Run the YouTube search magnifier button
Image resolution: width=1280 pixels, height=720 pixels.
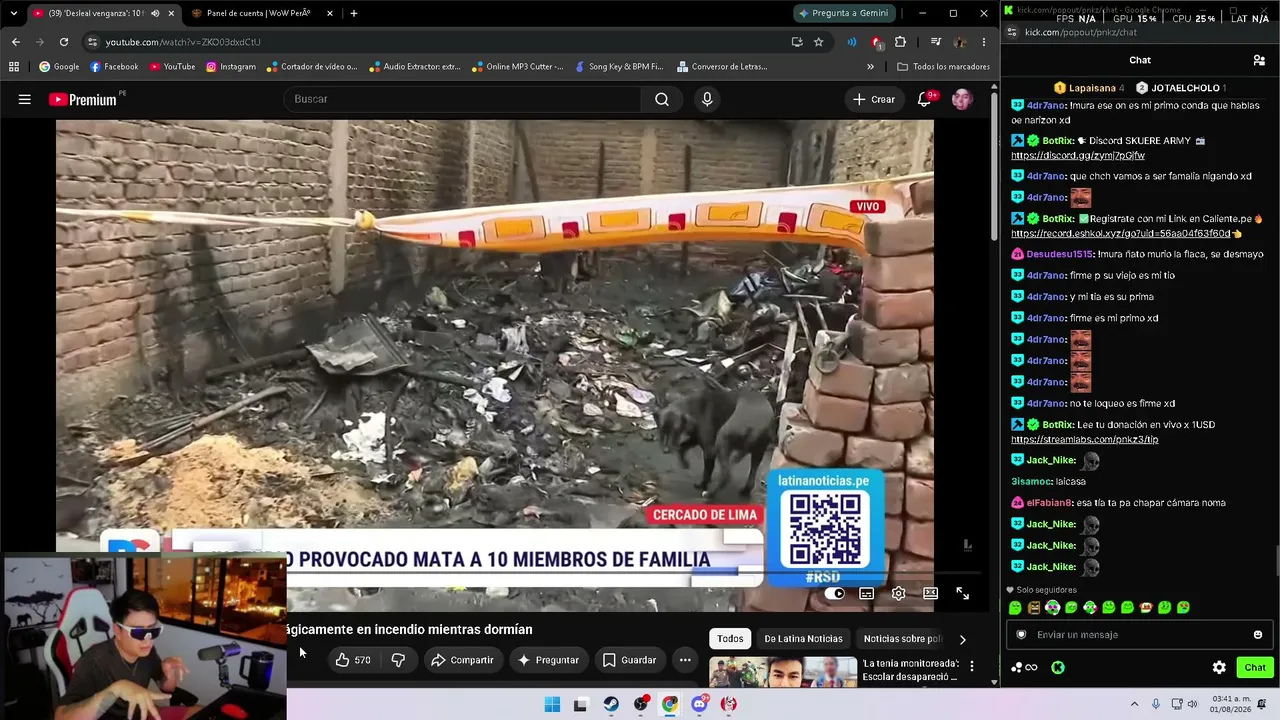tap(662, 99)
